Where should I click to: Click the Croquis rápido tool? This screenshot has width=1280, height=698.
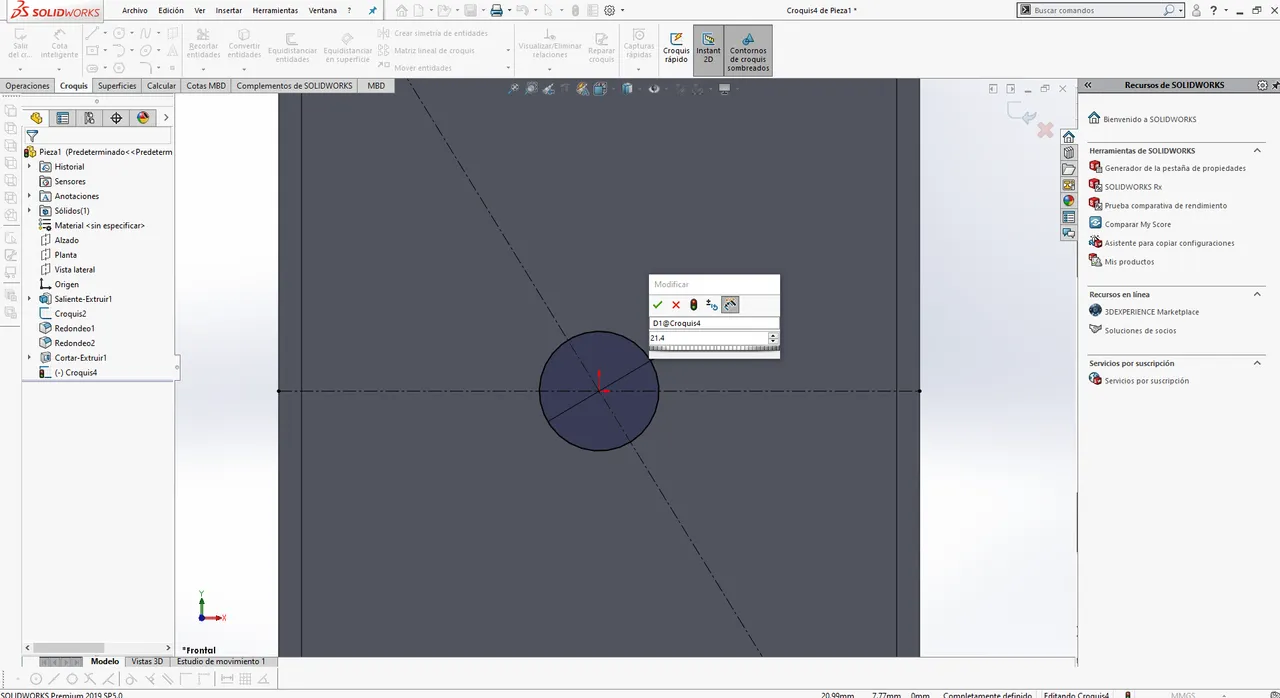pyautogui.click(x=676, y=48)
